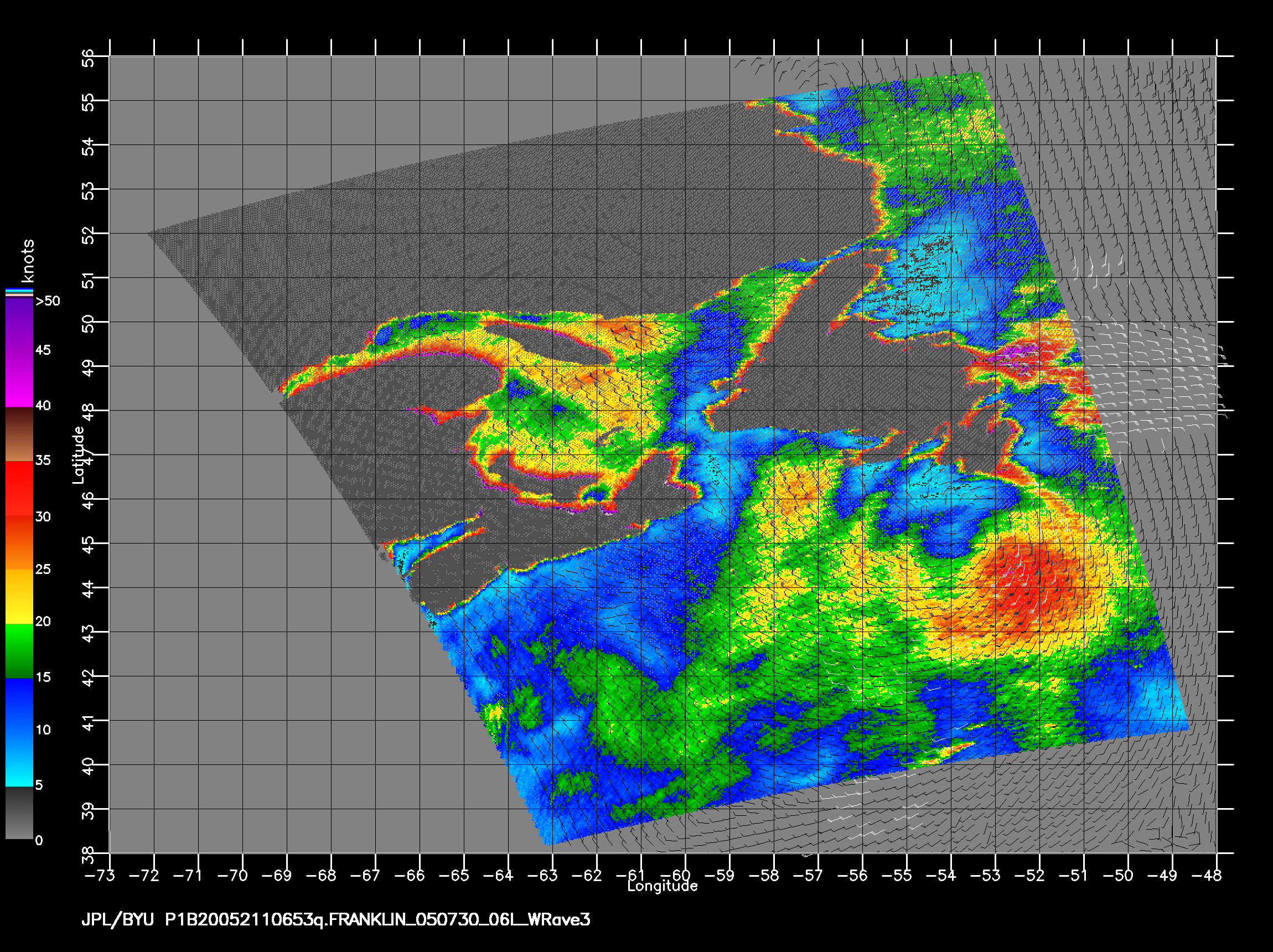Click the yellow 20–25 knots color band
The height and width of the screenshot is (952, 1273).
coord(19,597)
